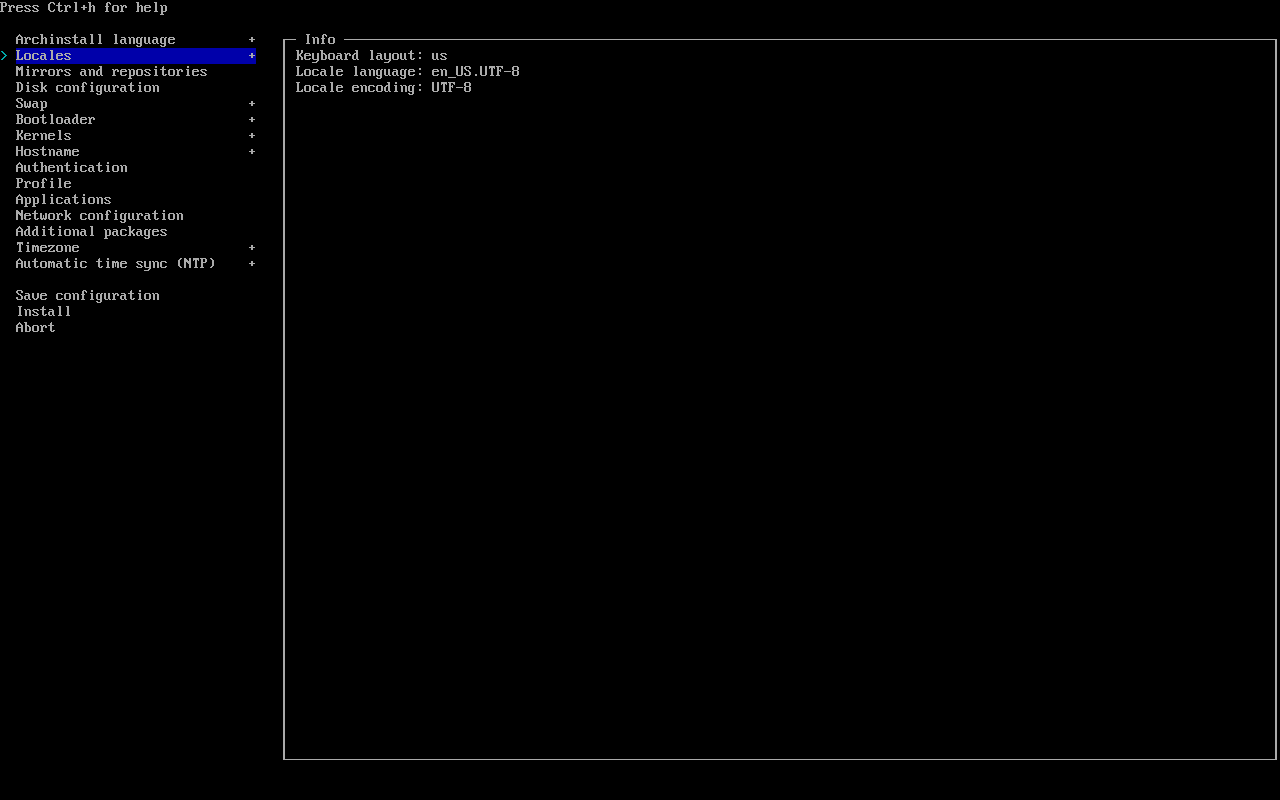Open the Applications entry
Viewport: 1280px width, 800px height.
[63, 200]
